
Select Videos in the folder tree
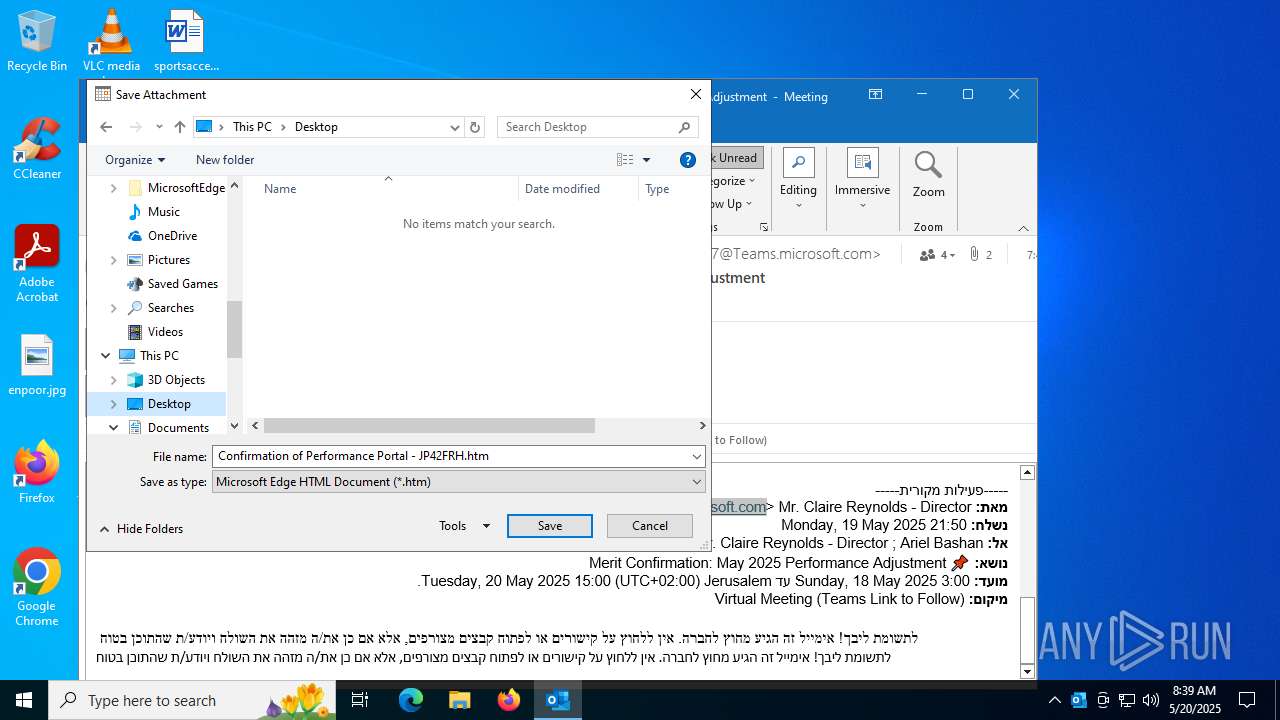[x=165, y=332]
